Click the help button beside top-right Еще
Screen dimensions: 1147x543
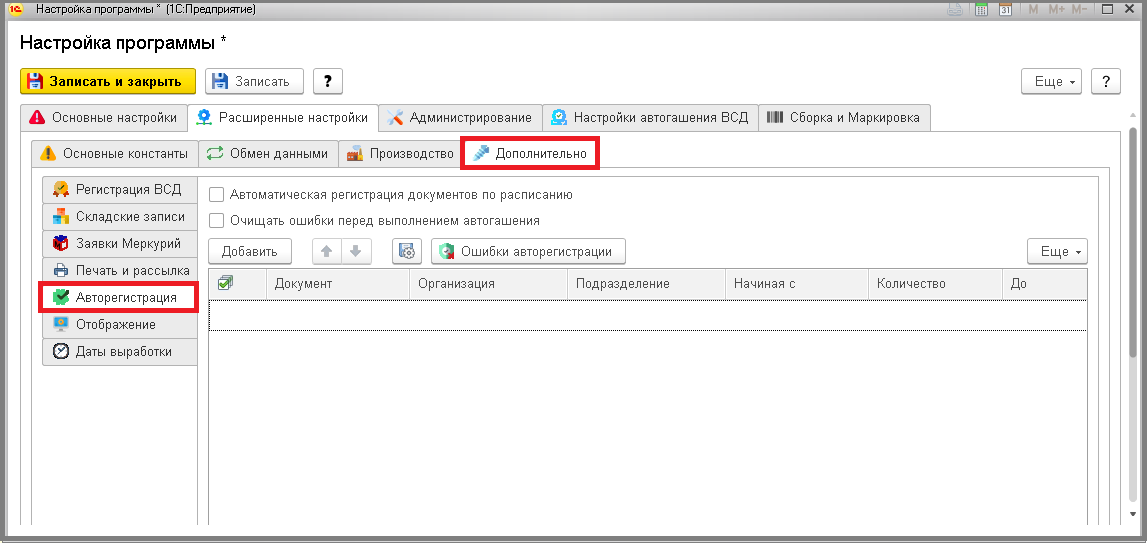(1105, 81)
